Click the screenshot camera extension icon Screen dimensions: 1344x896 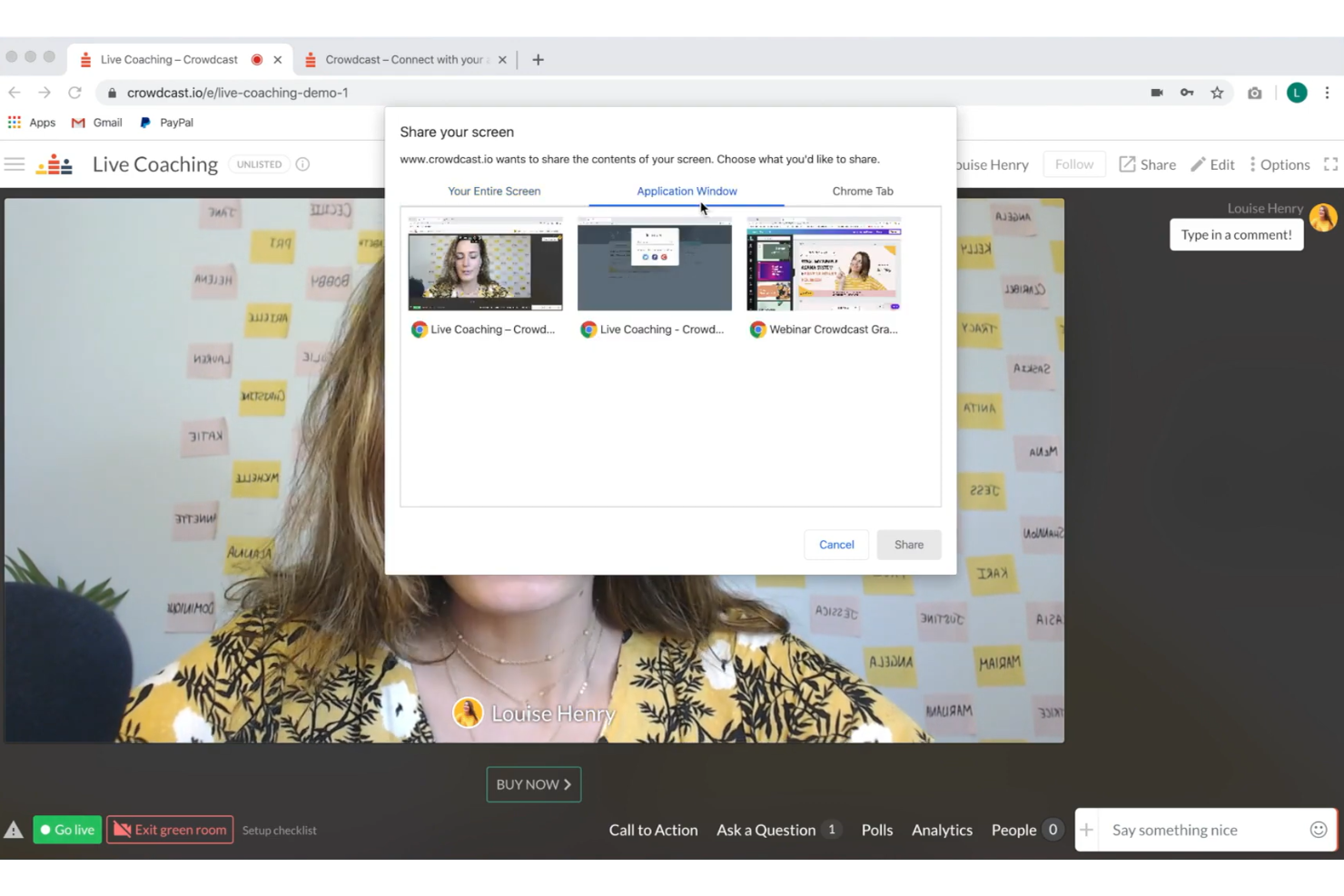coord(1255,93)
